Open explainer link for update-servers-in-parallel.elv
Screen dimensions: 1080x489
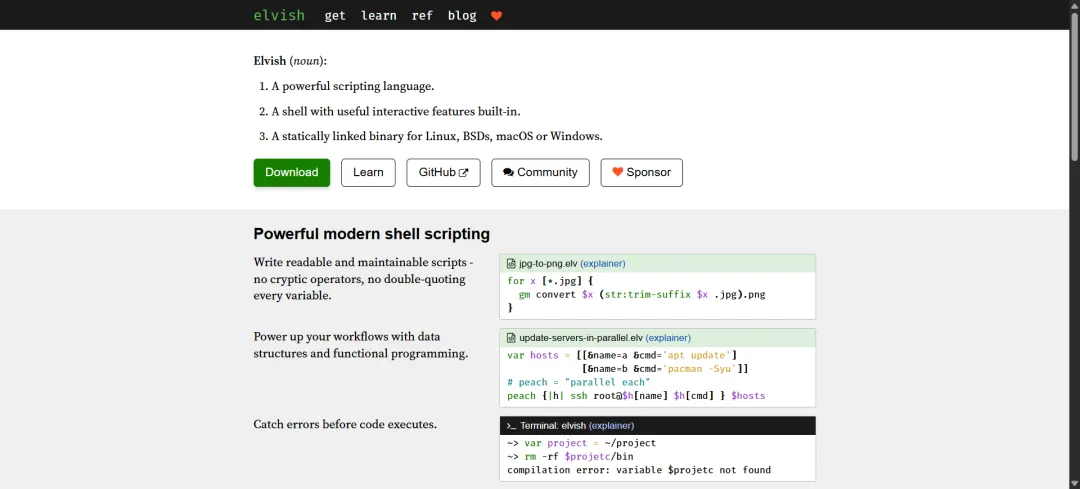[668, 337]
